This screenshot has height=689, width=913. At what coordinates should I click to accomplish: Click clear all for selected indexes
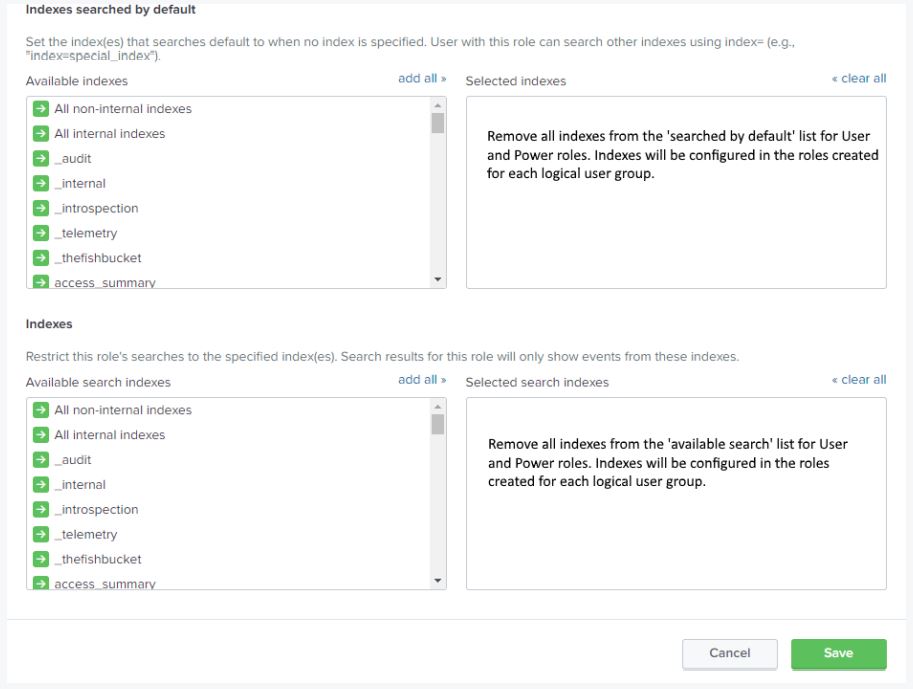pos(857,77)
